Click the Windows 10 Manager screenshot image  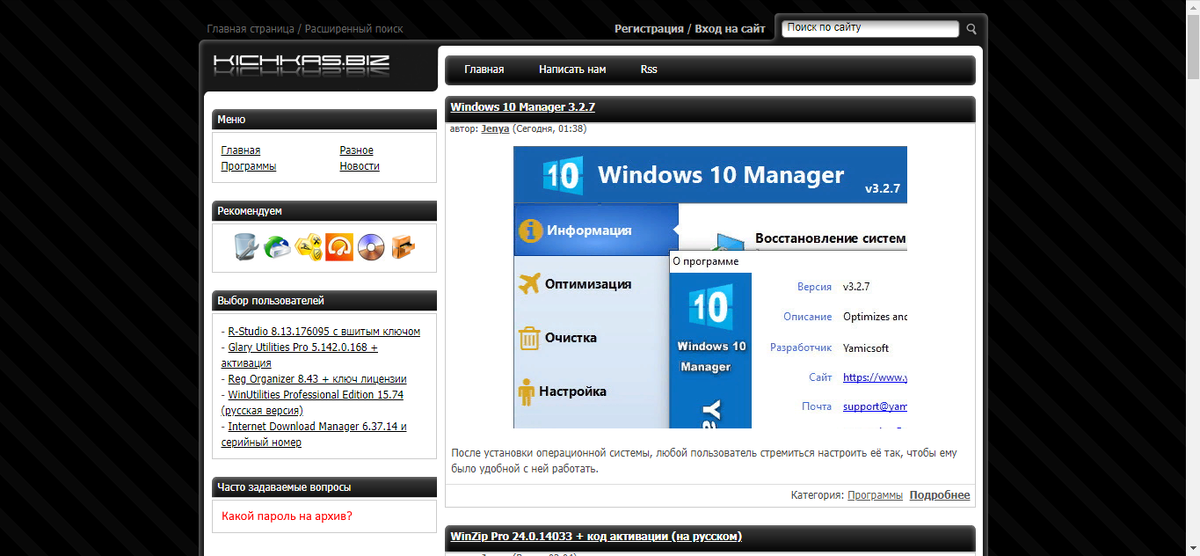tap(710, 288)
